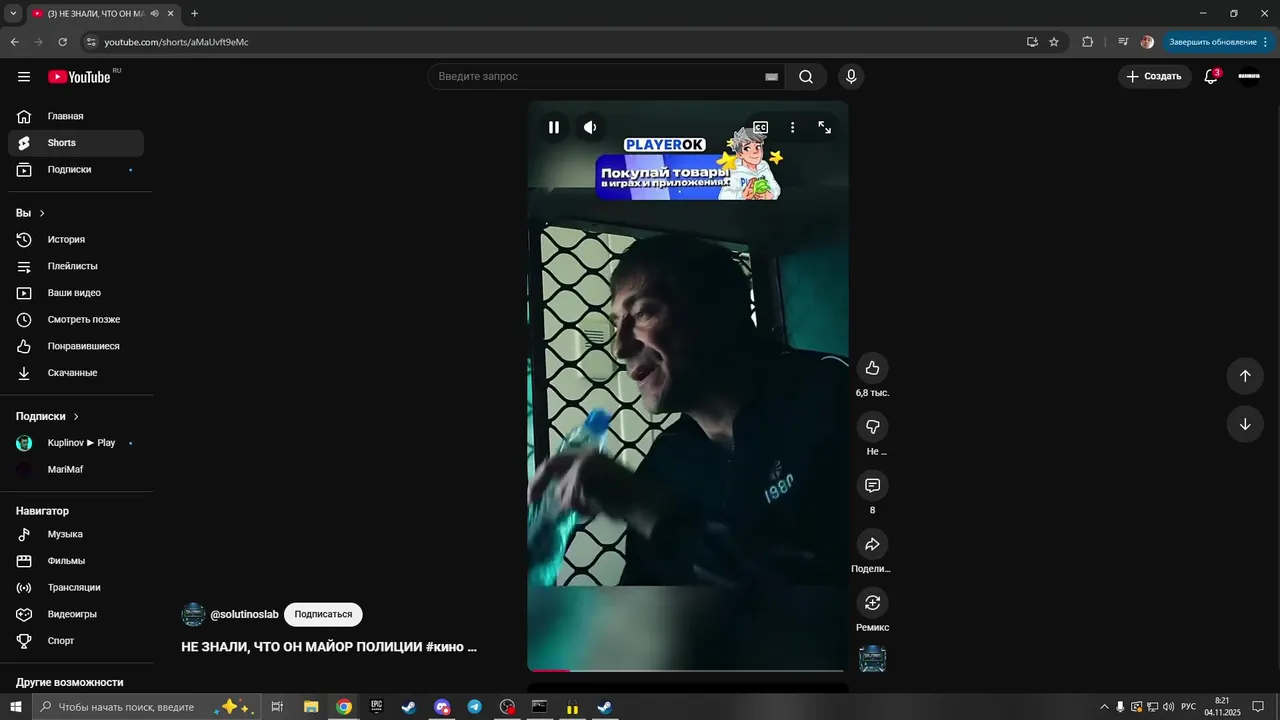Open a new Chrome tab
Screen dimensions: 1280x720
click(x=194, y=13)
